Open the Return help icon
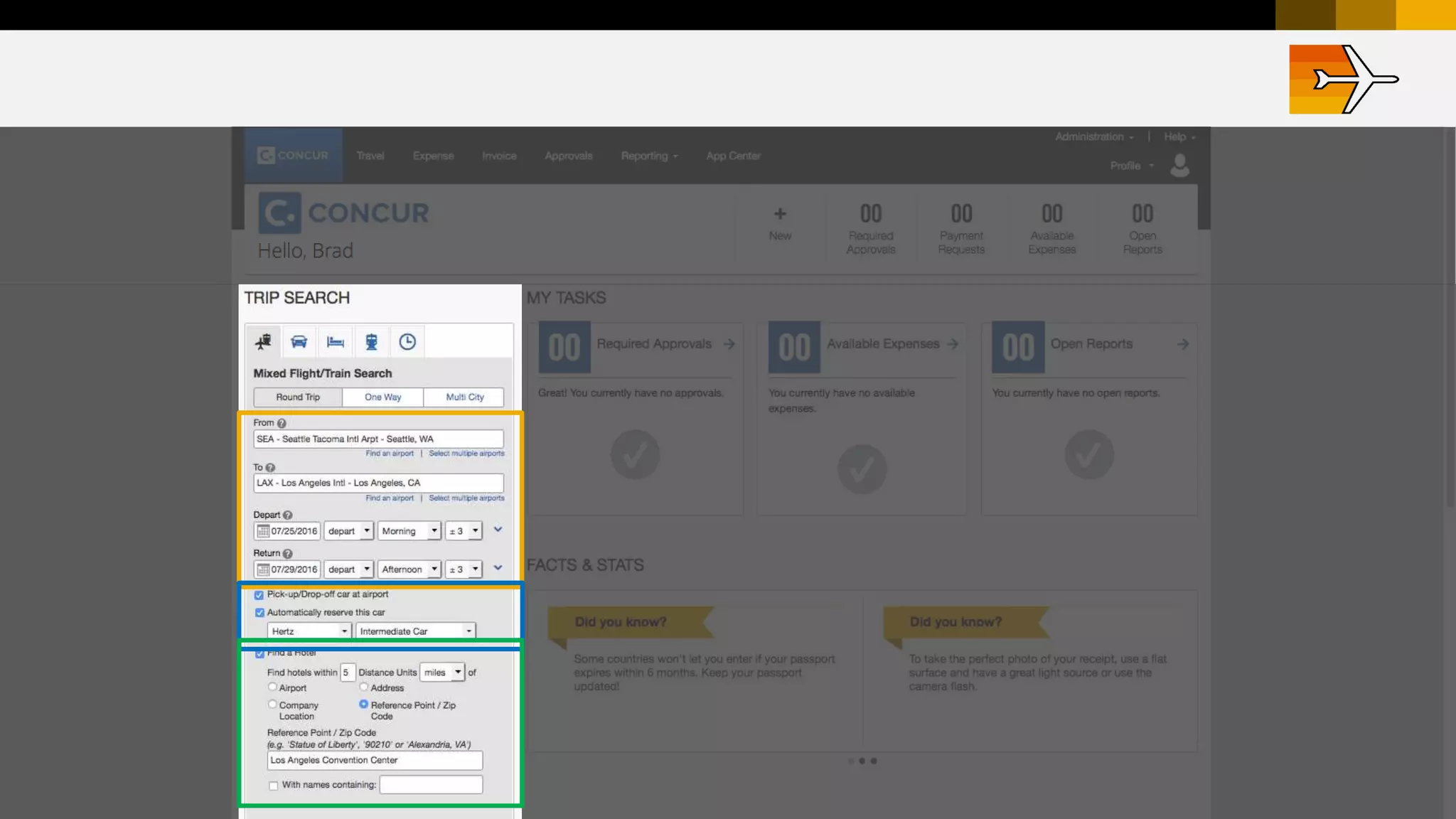1456x819 pixels. click(287, 554)
